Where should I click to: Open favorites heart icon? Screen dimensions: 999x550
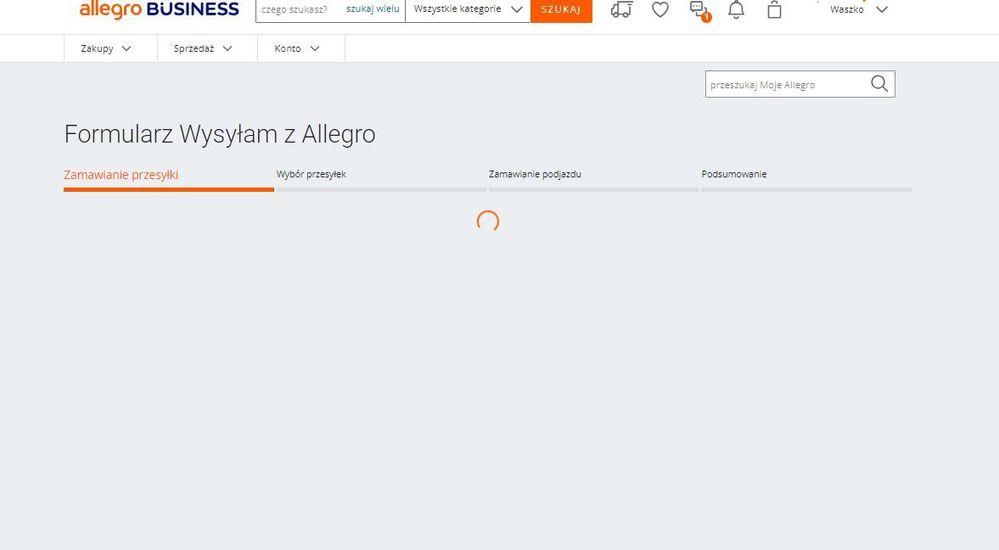tap(660, 10)
